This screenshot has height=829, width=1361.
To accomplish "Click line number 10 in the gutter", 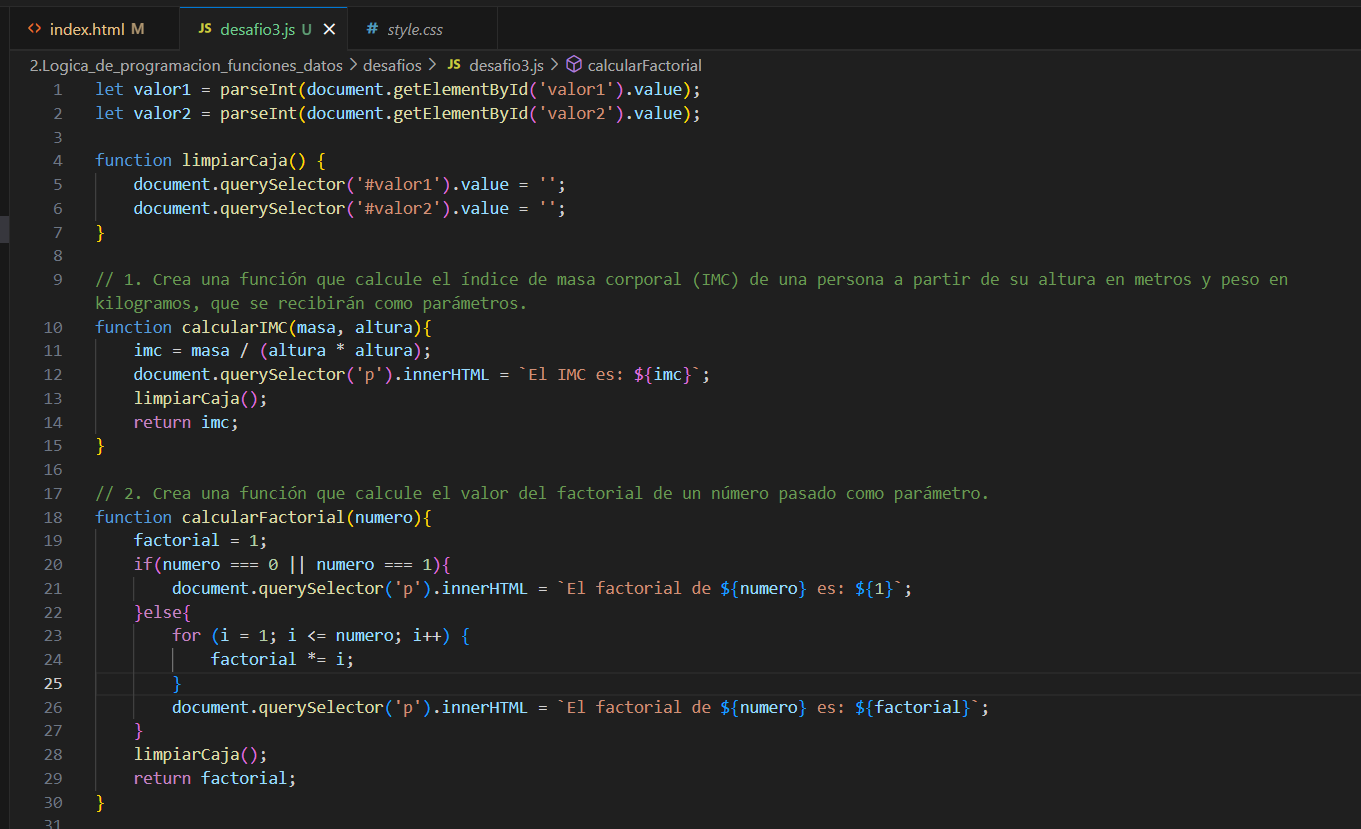I will 53,327.
